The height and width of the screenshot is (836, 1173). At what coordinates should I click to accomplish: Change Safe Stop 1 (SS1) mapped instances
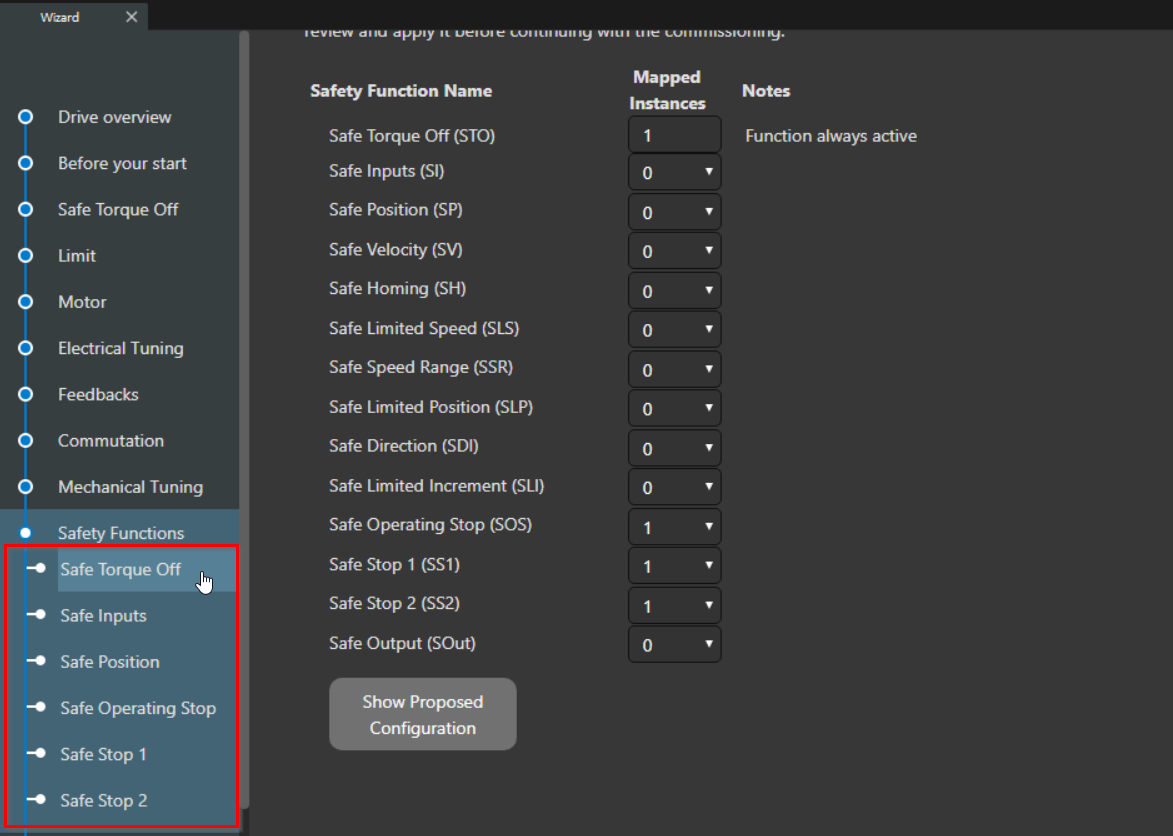click(x=674, y=566)
